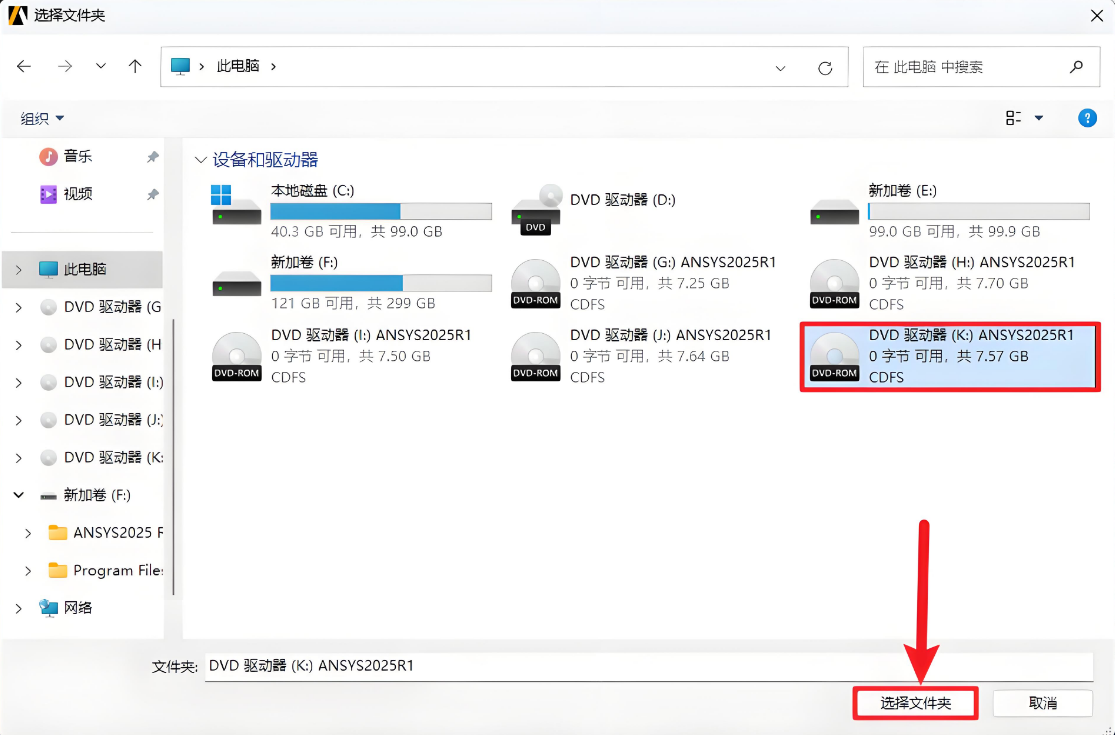Viewport: 1115px width, 735px height.
Task: Open help with the question mark icon
Action: coord(1087,118)
